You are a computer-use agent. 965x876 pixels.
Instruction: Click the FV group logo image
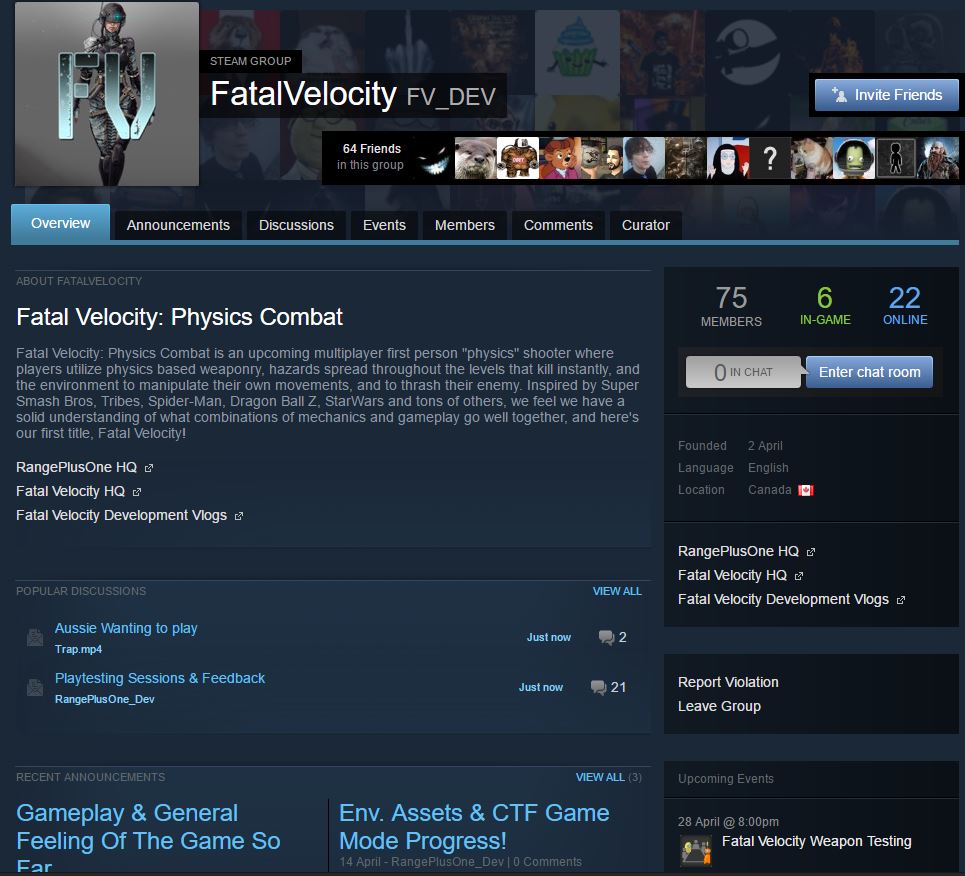107,94
